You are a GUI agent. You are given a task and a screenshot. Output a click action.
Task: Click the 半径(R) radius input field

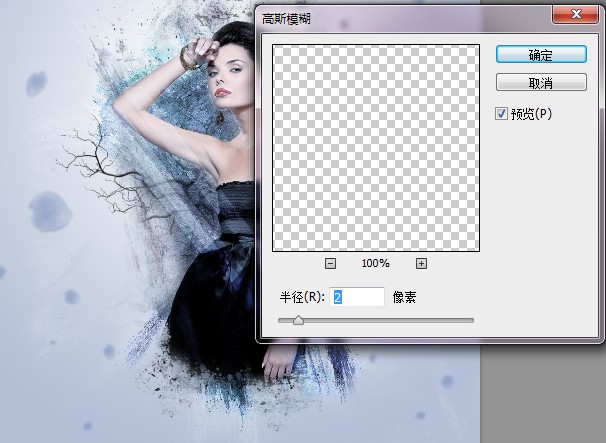click(357, 297)
